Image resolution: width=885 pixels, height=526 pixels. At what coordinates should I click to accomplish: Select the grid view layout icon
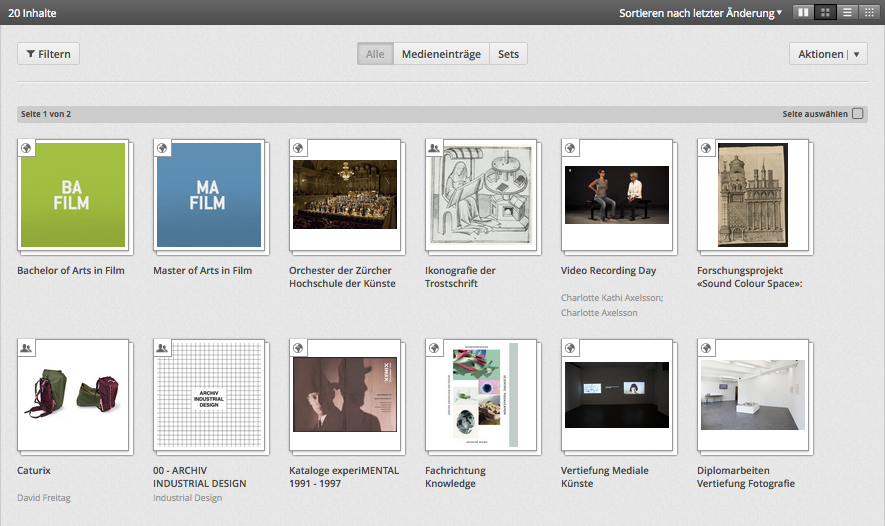[x=826, y=13]
